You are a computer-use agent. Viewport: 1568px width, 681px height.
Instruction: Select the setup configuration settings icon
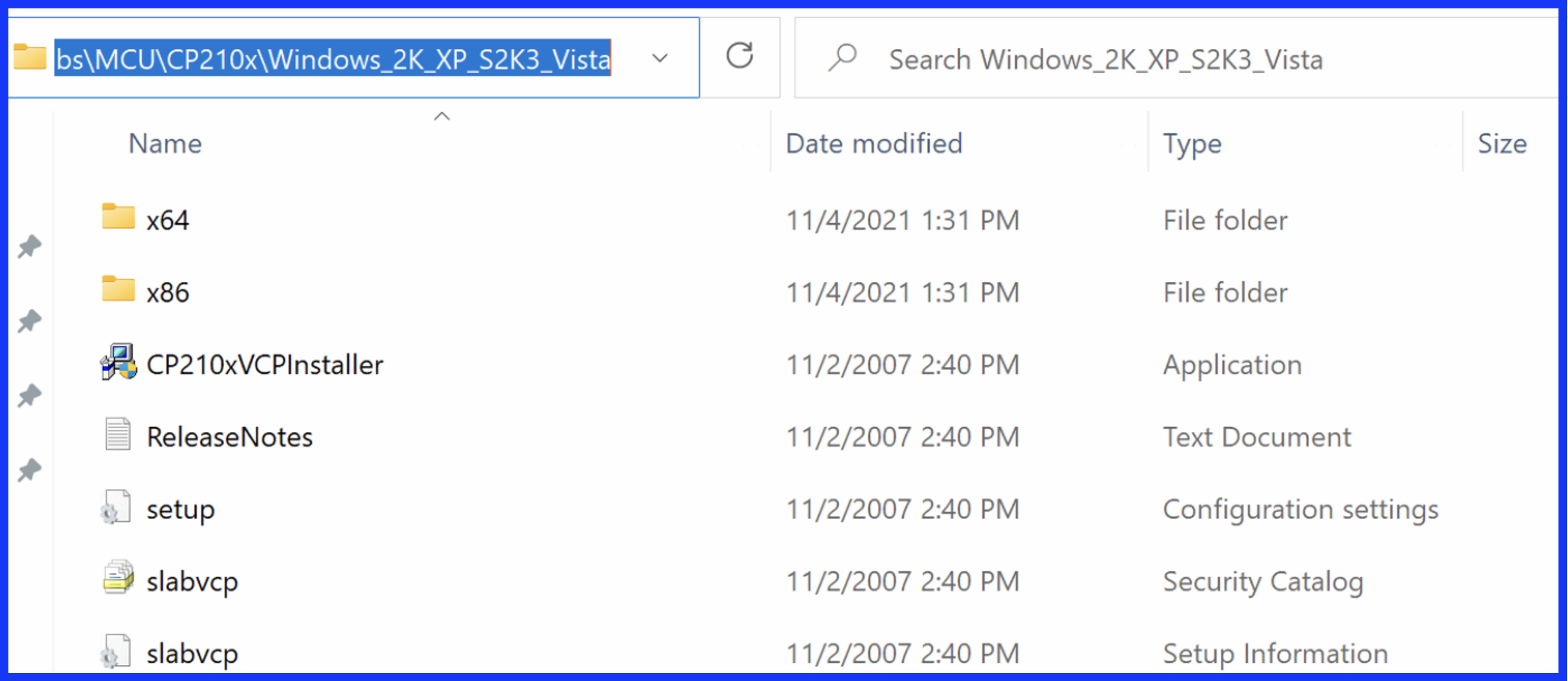(115, 506)
